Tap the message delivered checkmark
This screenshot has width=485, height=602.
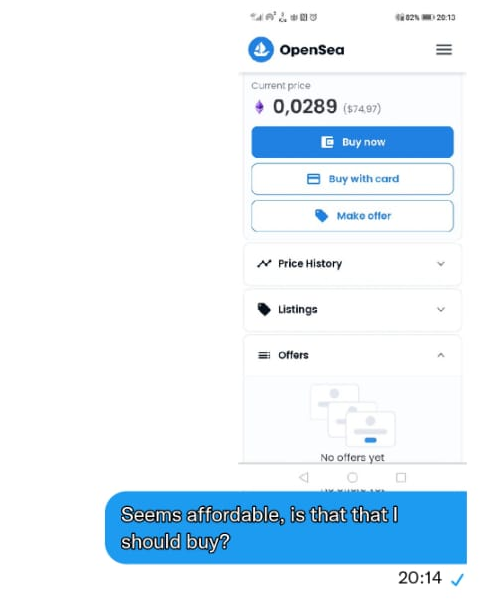457,579
